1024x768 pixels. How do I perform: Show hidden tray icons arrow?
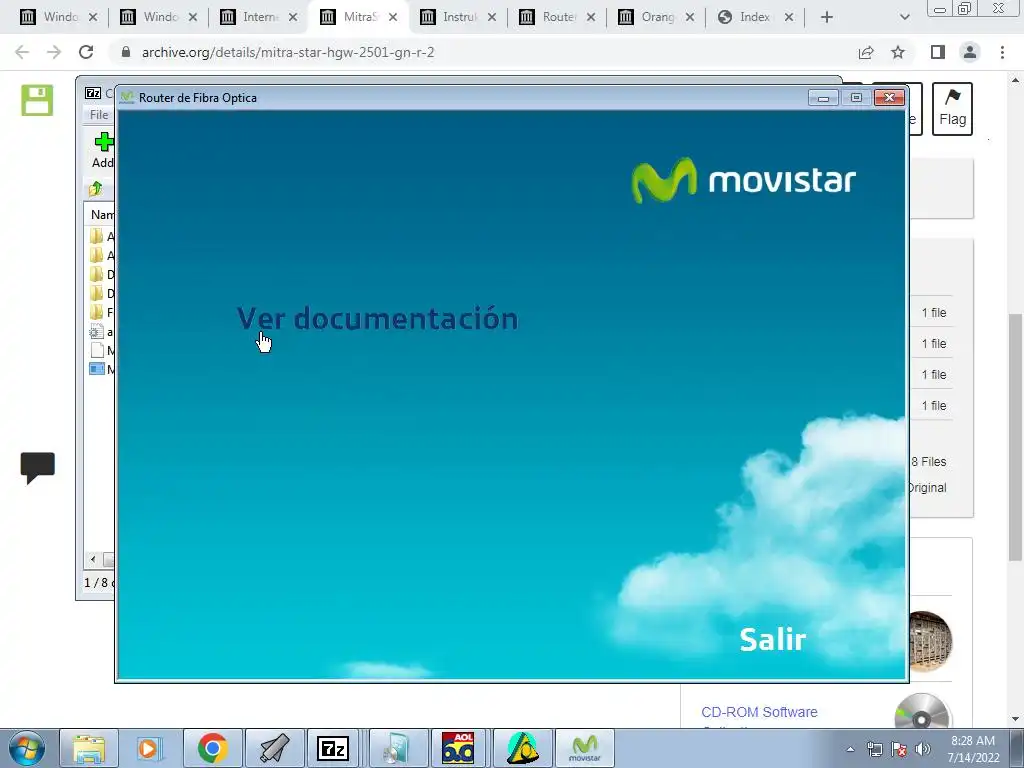click(x=850, y=750)
